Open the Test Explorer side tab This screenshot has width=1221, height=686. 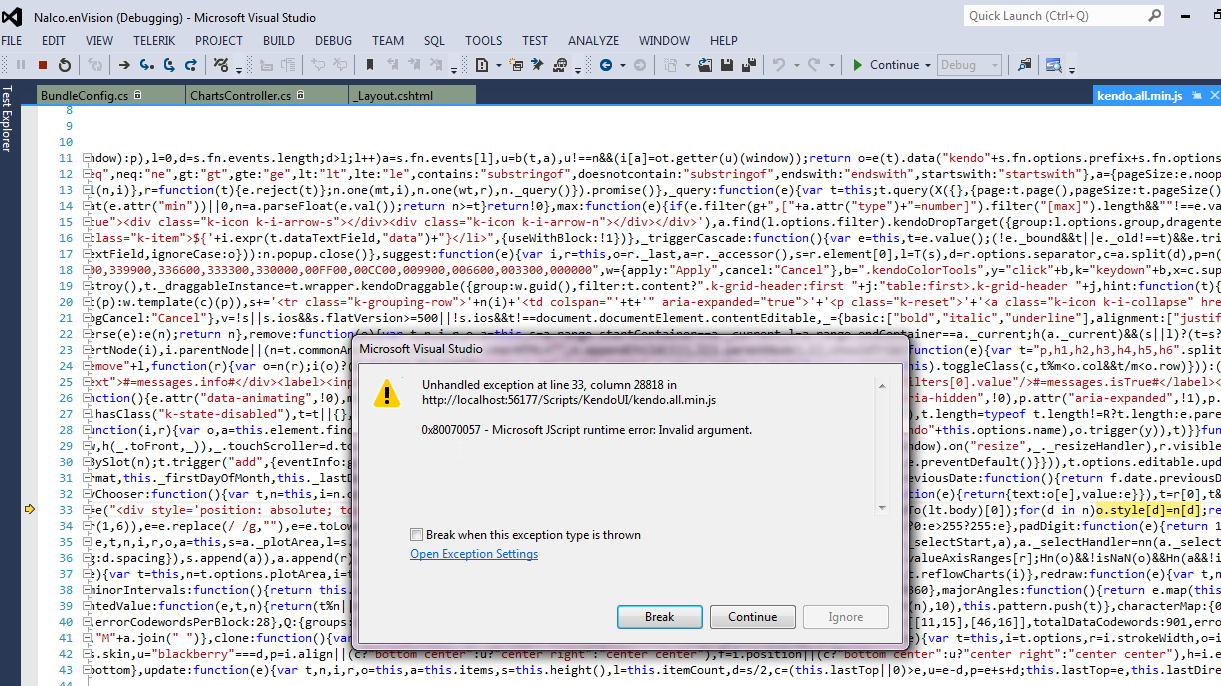(x=6, y=118)
